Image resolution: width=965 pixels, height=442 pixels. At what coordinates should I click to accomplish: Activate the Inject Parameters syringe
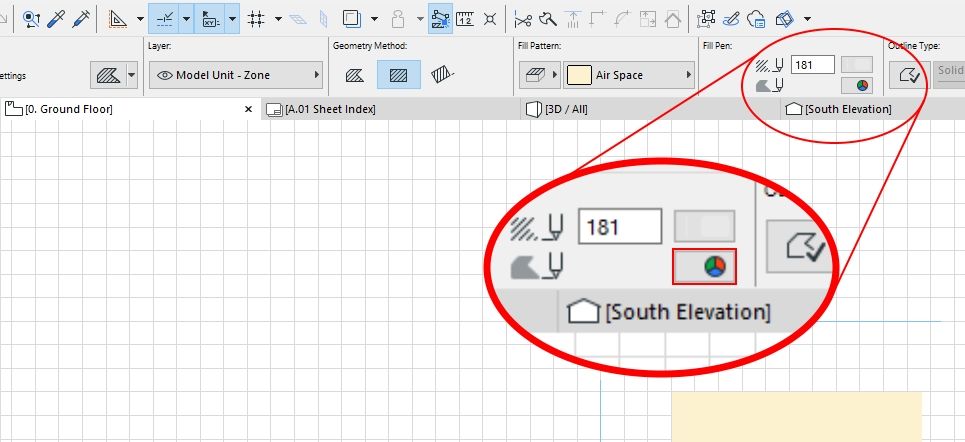tap(81, 19)
